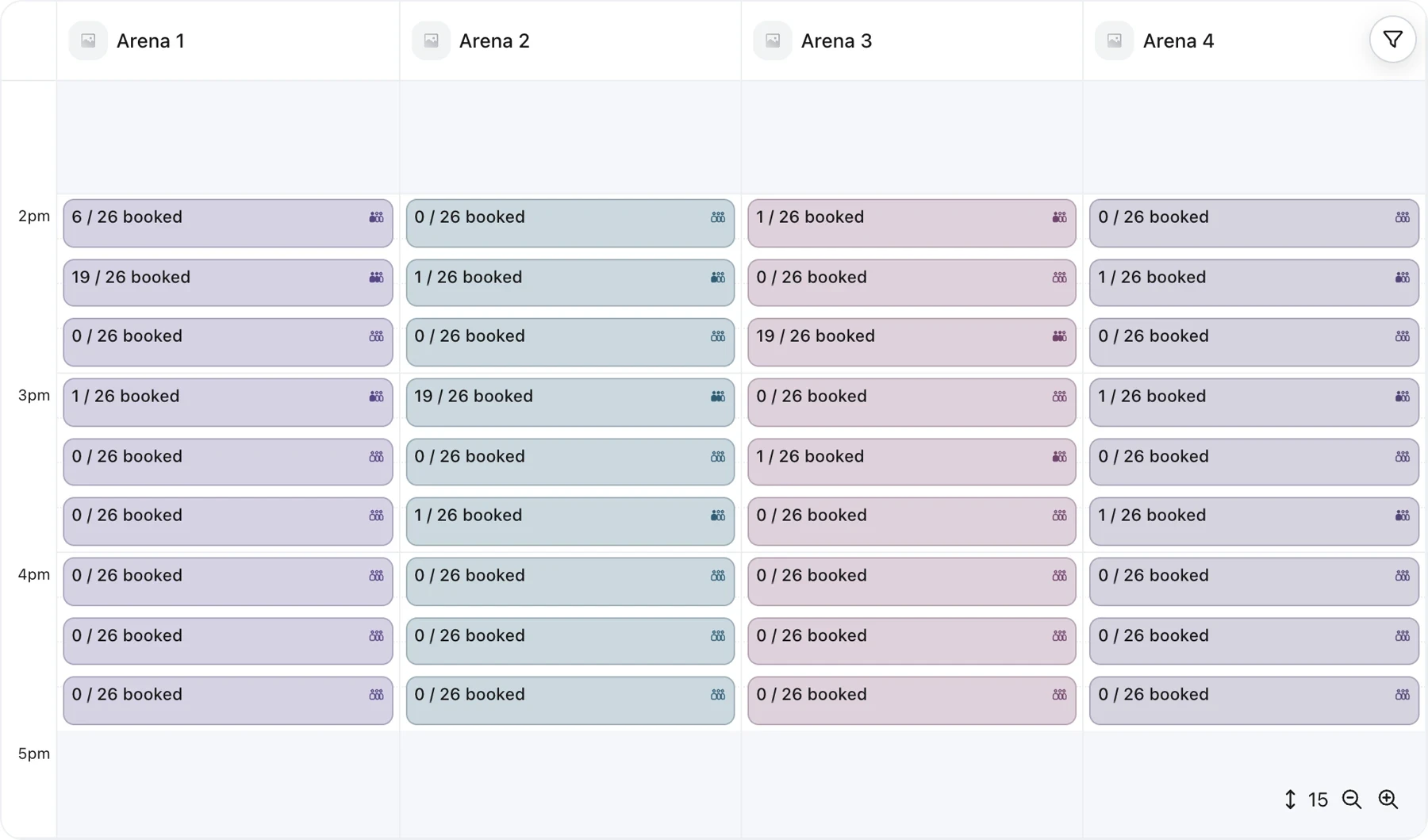Click the vertical row height arrow icon
1428x840 pixels.
1290,800
